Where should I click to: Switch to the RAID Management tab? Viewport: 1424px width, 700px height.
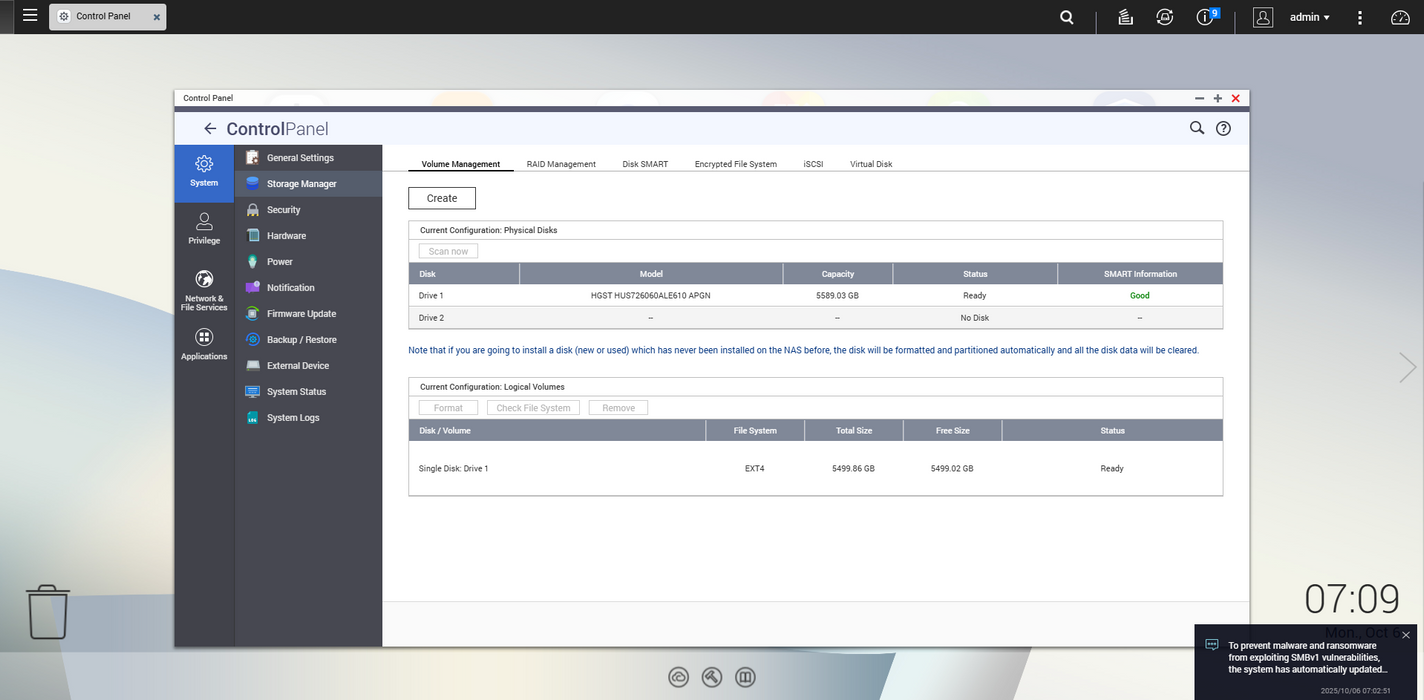pos(561,164)
